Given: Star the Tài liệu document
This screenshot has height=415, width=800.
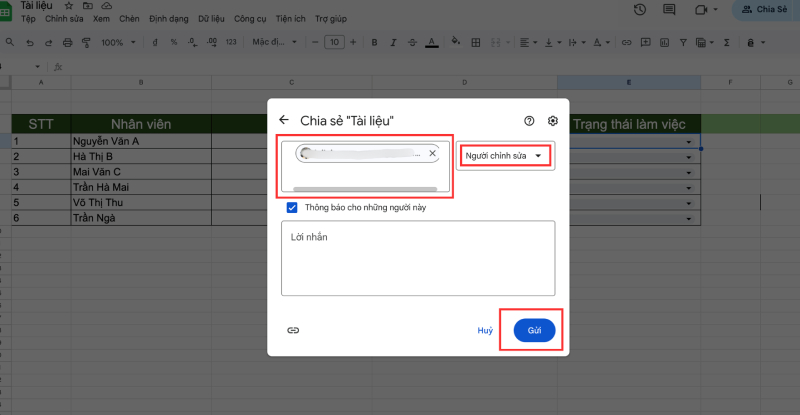Looking at the screenshot, I should (x=68, y=6).
